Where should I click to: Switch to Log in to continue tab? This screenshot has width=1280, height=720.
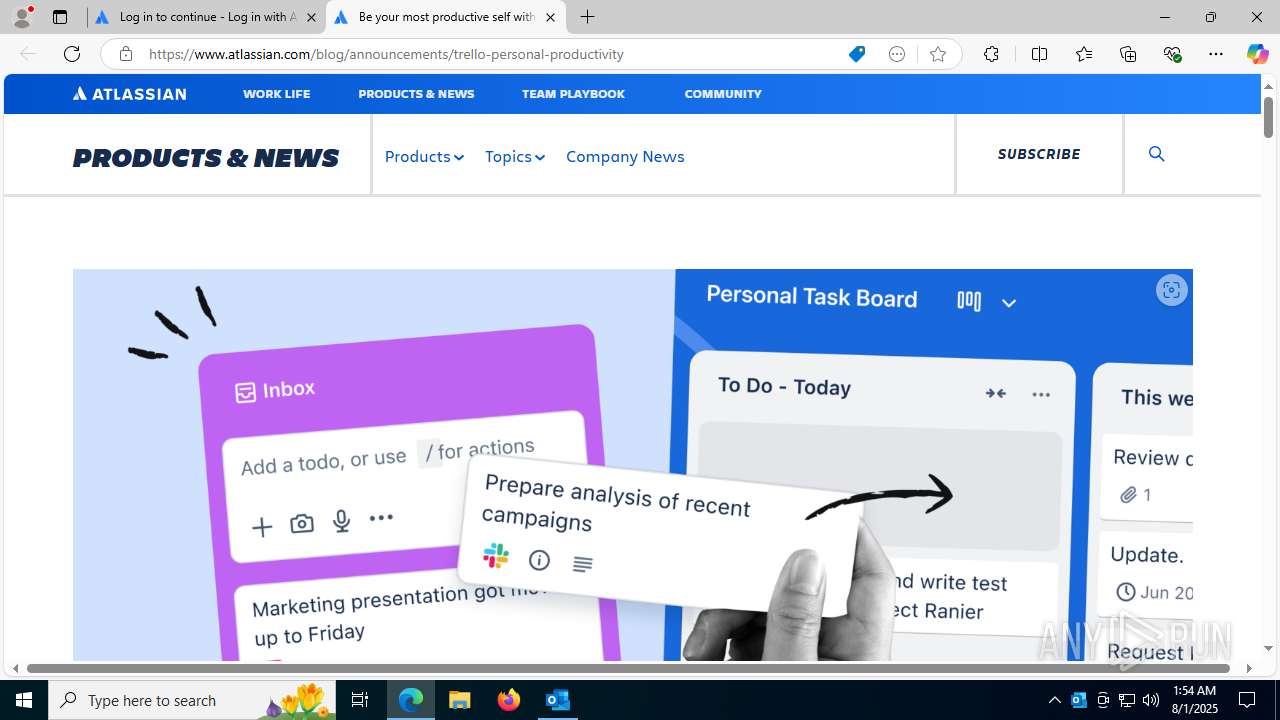206,17
